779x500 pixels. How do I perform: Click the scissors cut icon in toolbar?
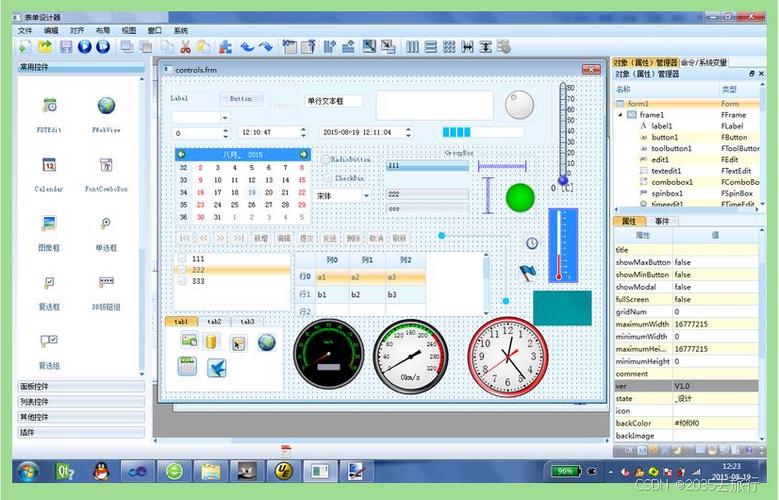click(185, 46)
